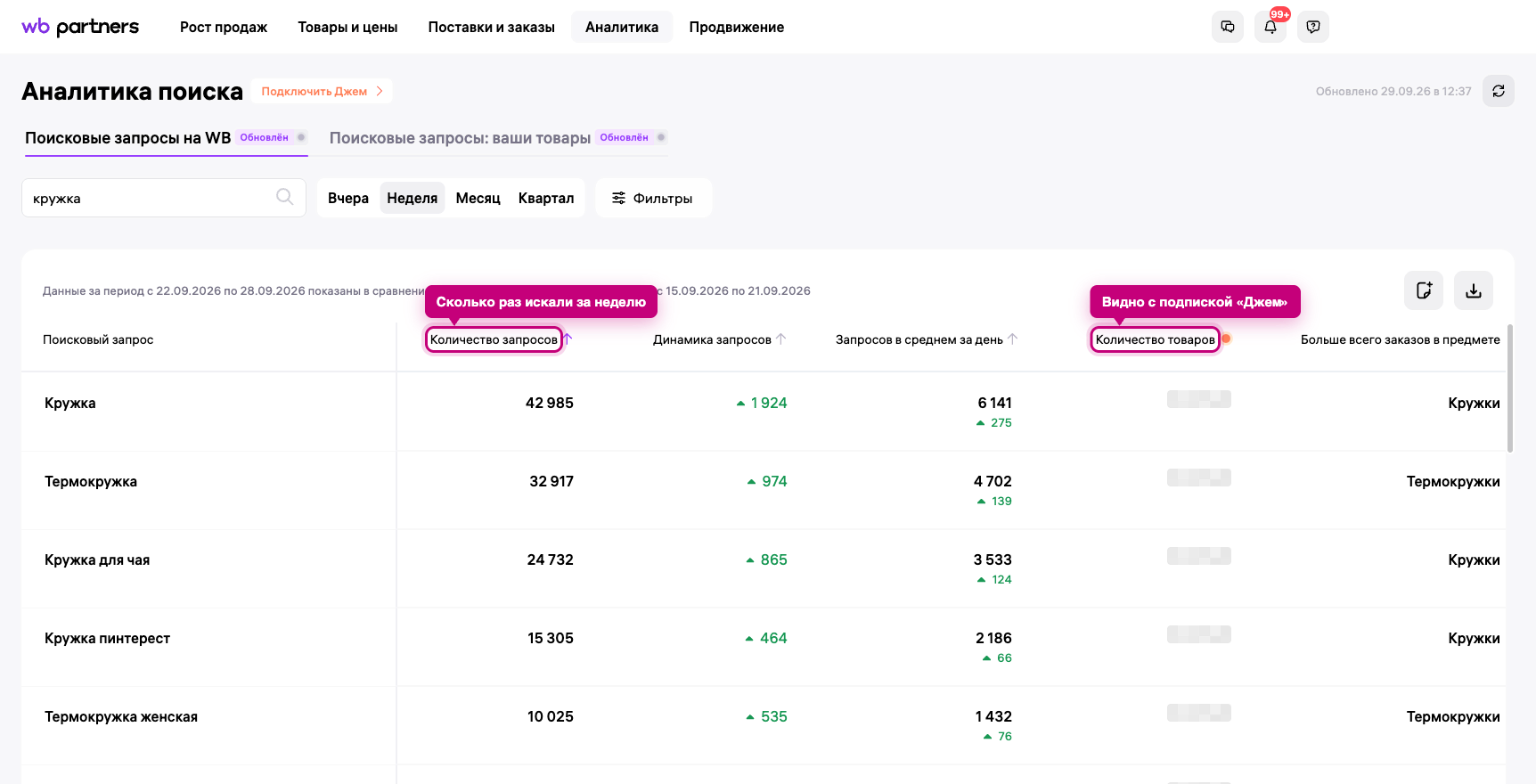The width and height of the screenshot is (1536, 784).
Task: Click the Подключить Джем link
Action: (322, 91)
